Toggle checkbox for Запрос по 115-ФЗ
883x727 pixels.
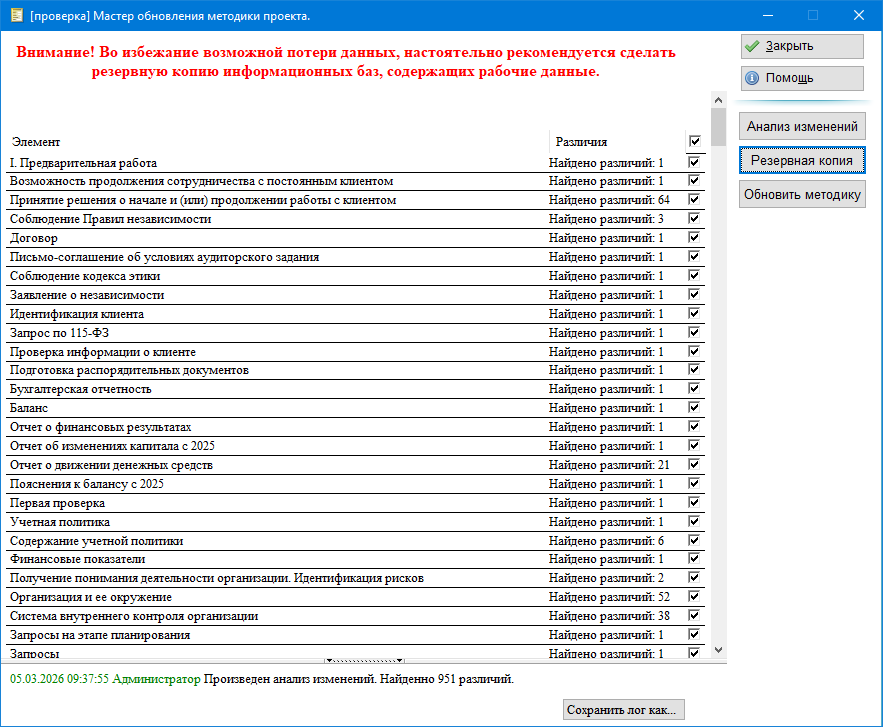point(695,333)
